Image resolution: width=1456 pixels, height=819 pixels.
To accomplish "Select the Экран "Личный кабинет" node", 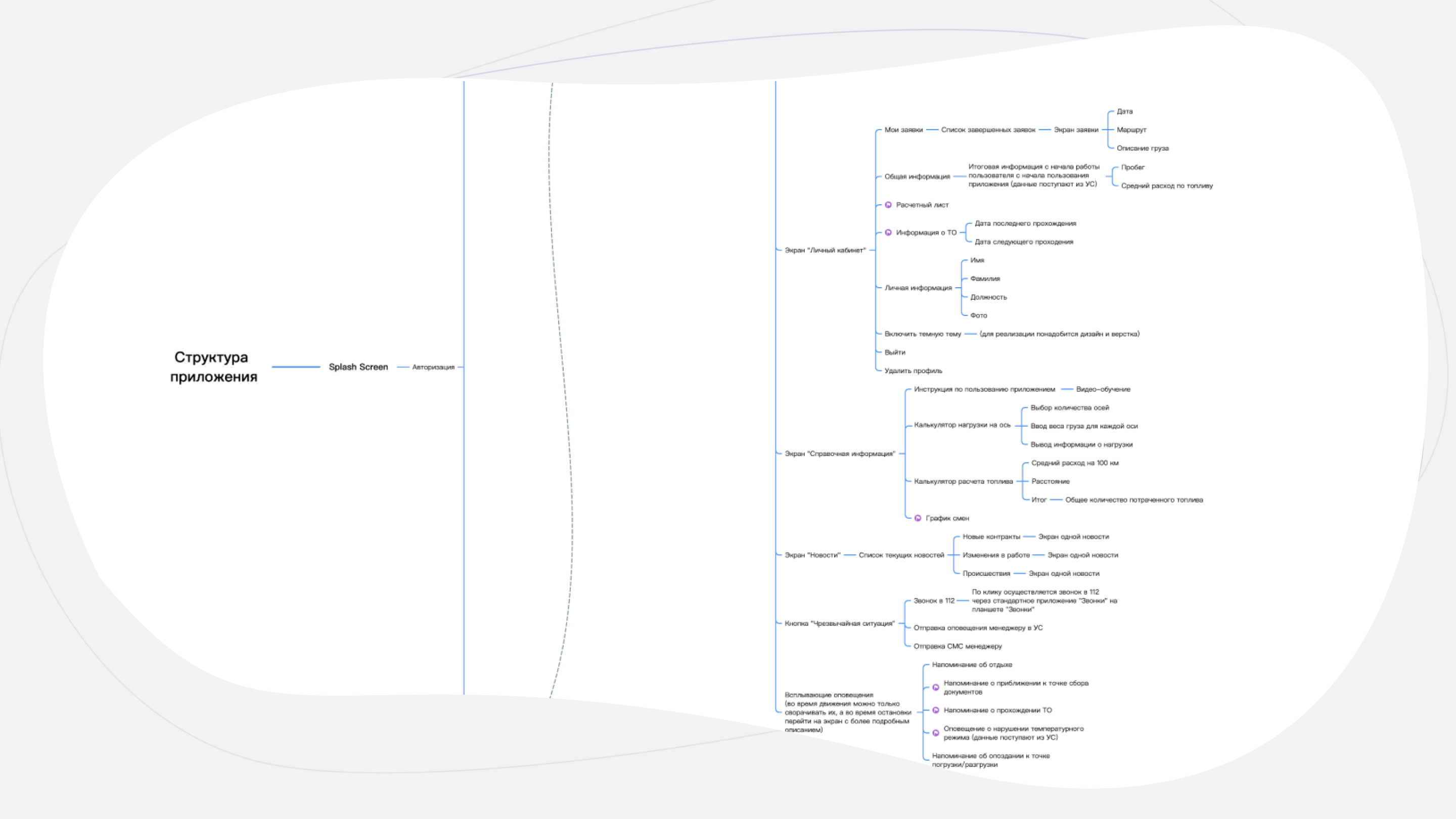I will (x=825, y=250).
